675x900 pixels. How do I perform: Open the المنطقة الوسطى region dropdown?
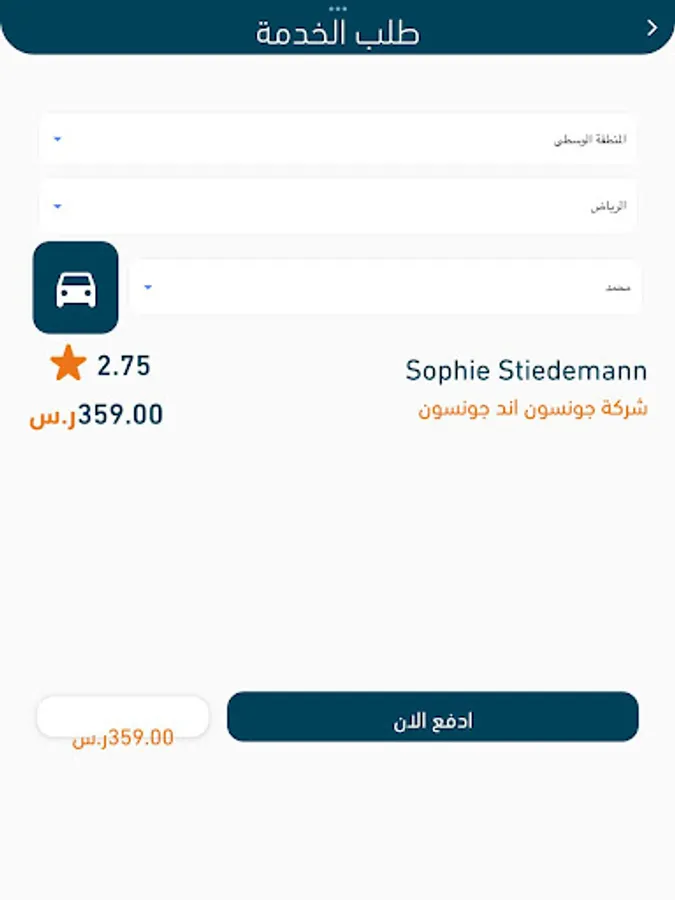coord(338,139)
